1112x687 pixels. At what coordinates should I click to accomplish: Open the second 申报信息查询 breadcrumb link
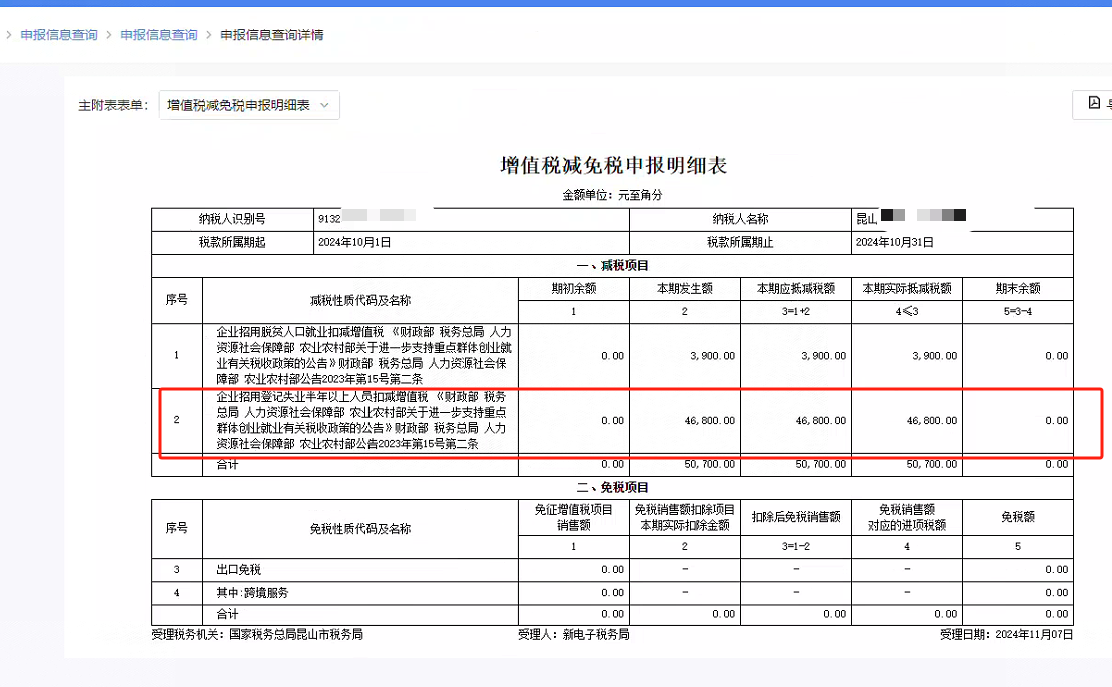pos(159,35)
